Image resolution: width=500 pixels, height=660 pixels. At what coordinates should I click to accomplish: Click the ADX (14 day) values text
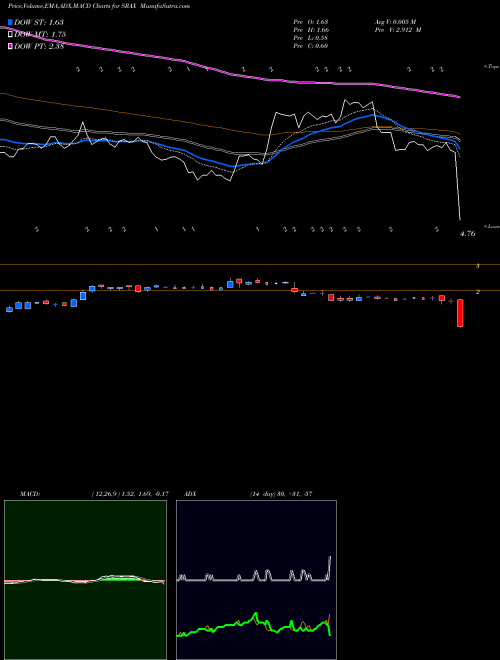click(x=281, y=494)
